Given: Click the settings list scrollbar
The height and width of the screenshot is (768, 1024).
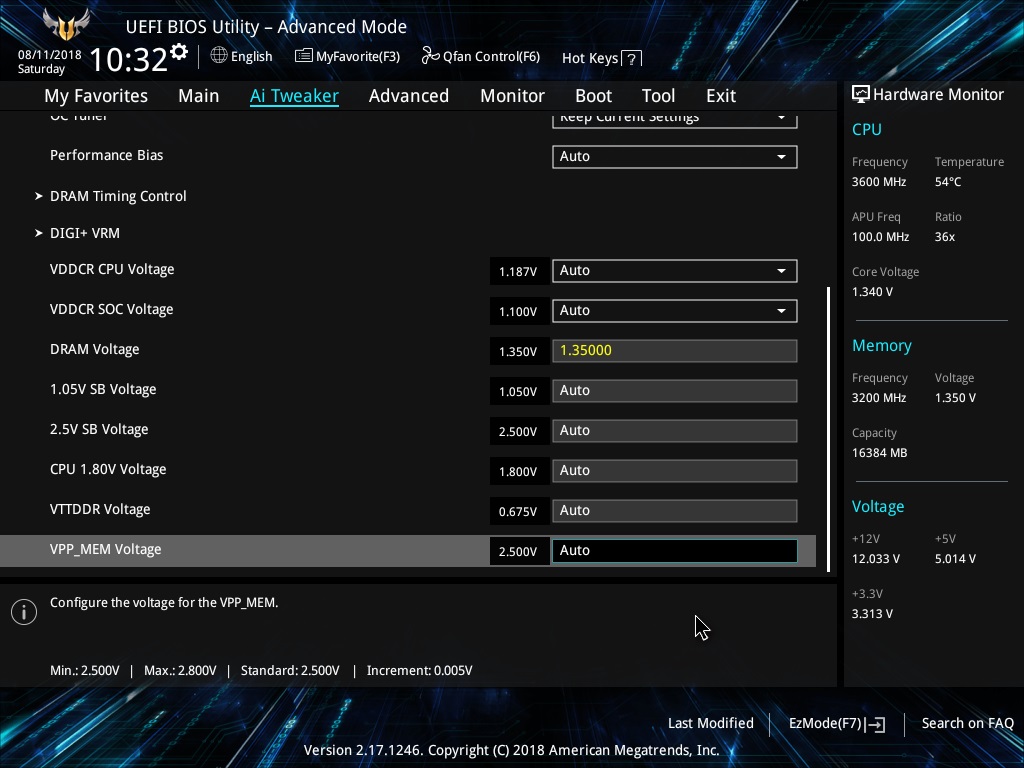Looking at the screenshot, I should [829, 429].
